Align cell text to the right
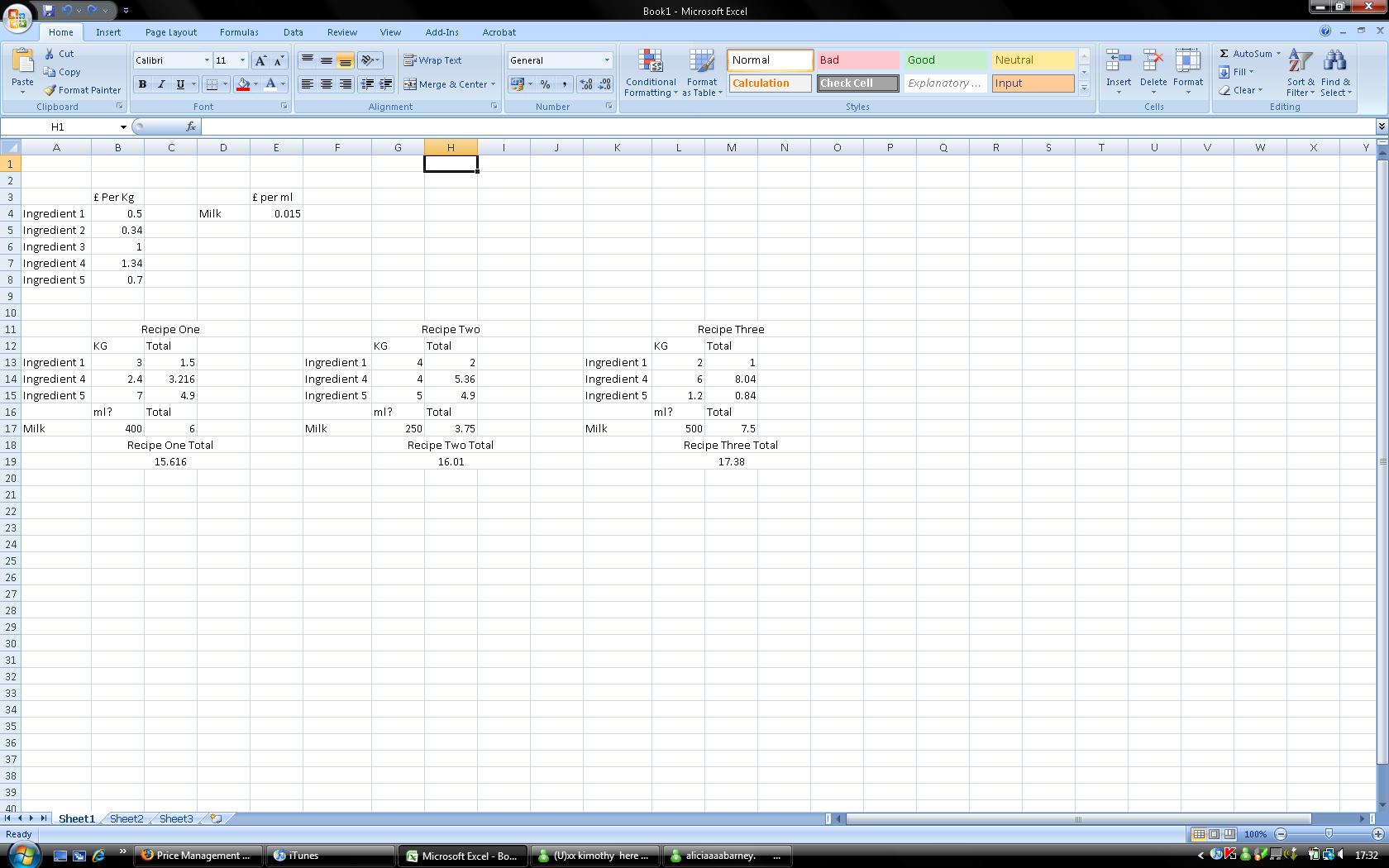This screenshot has height=868, width=1389. pyautogui.click(x=346, y=84)
